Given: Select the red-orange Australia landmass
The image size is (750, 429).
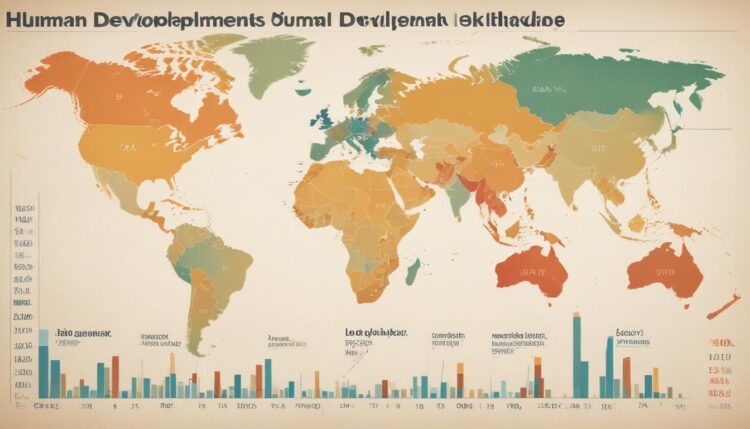Looking at the screenshot, I should click(x=535, y=268).
